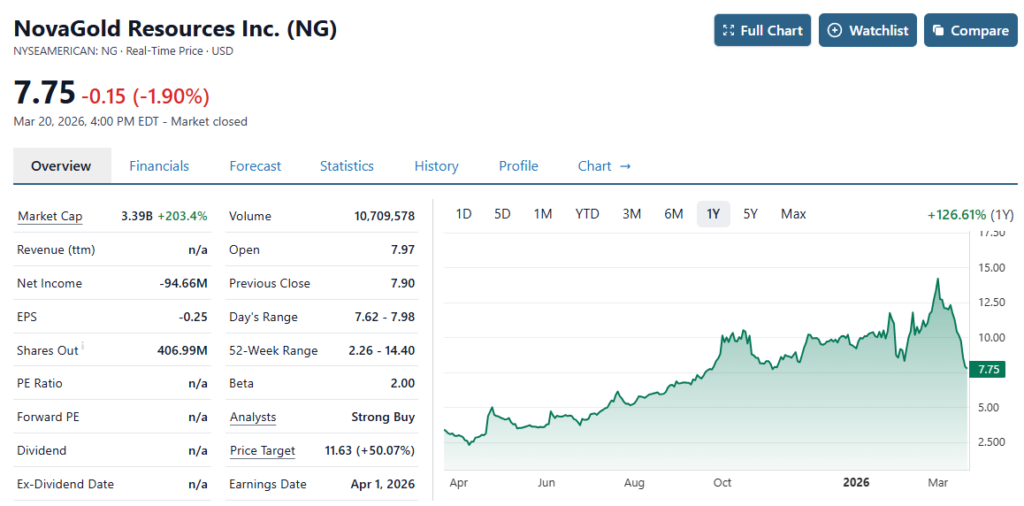Go to the History tab
The image size is (1024, 506).
coord(436,166)
